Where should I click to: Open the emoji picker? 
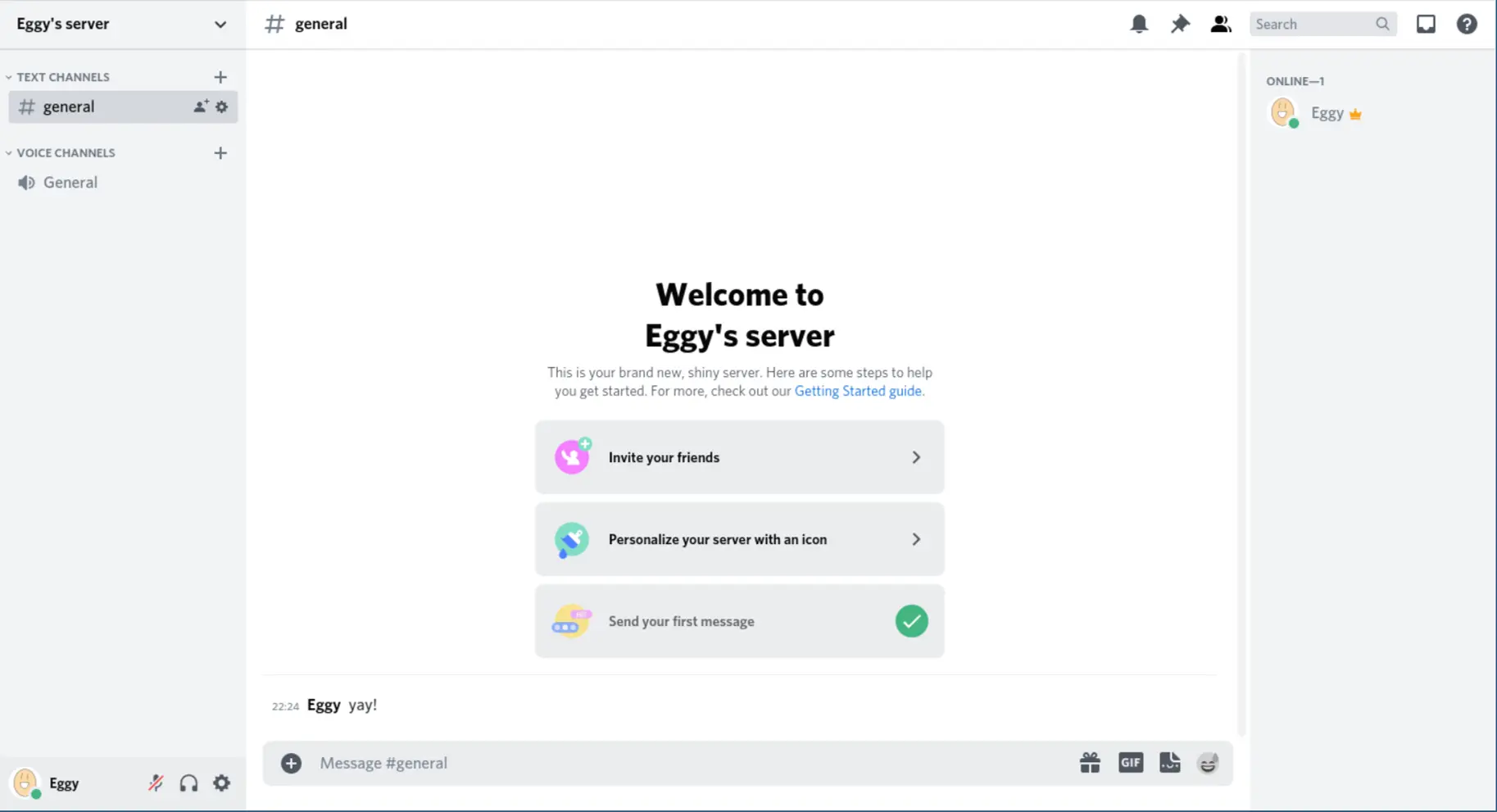[1208, 763]
